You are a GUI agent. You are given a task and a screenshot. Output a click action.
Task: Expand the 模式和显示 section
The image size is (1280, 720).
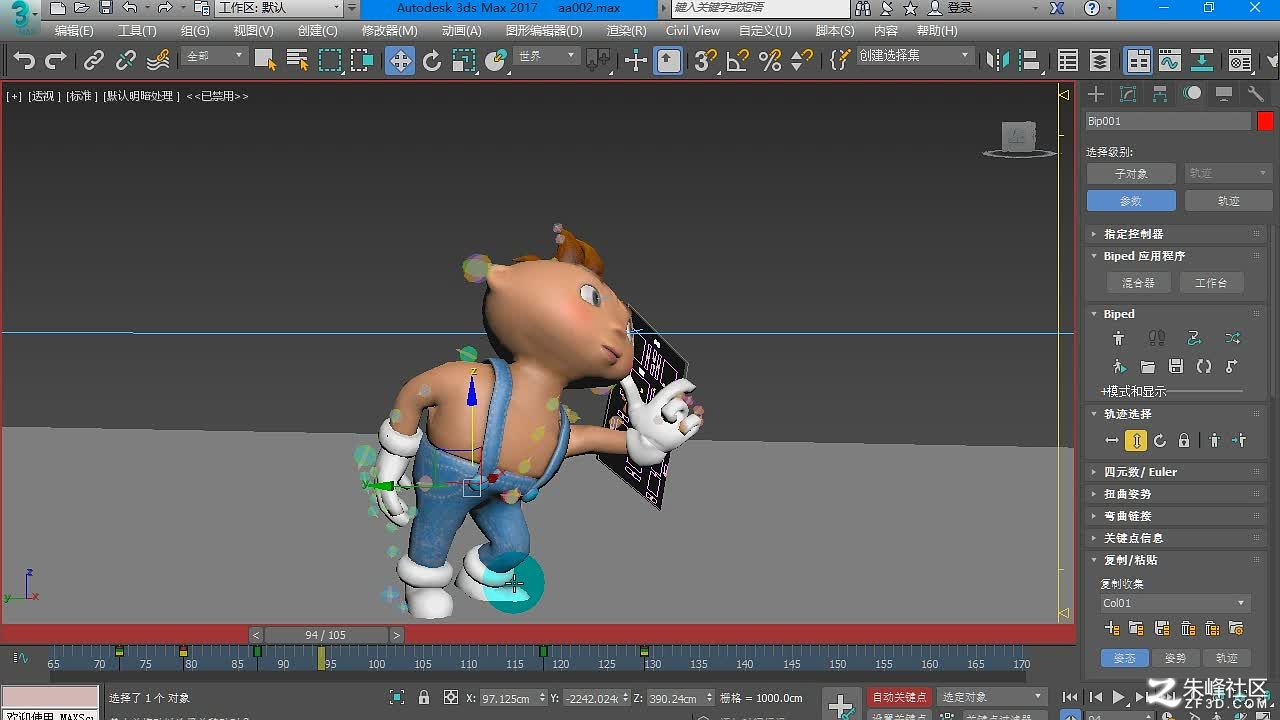click(x=1134, y=392)
